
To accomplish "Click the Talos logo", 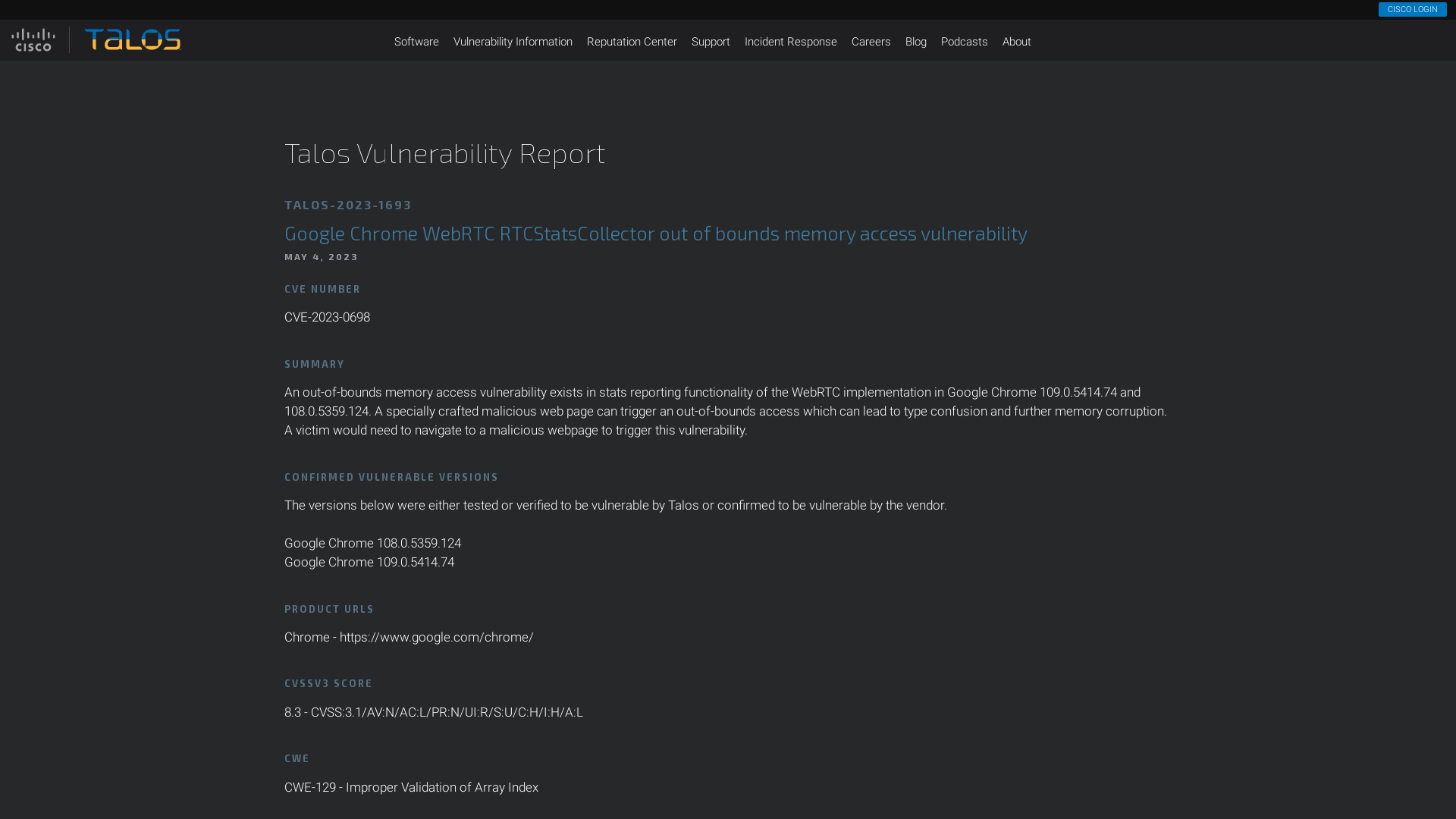I will 133,39.
